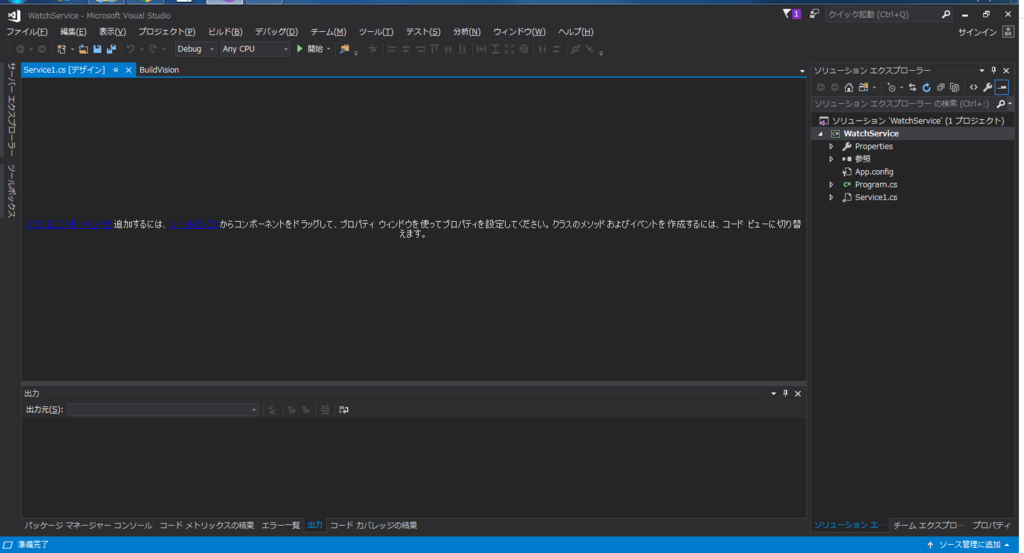Viewport: 1024px width, 553px height.
Task: Click the Undo arrow icon
Action: point(131,49)
